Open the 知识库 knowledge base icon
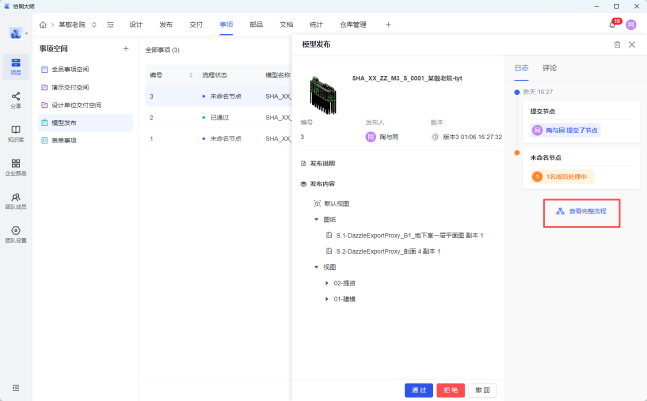The height and width of the screenshot is (401, 647). point(16,132)
